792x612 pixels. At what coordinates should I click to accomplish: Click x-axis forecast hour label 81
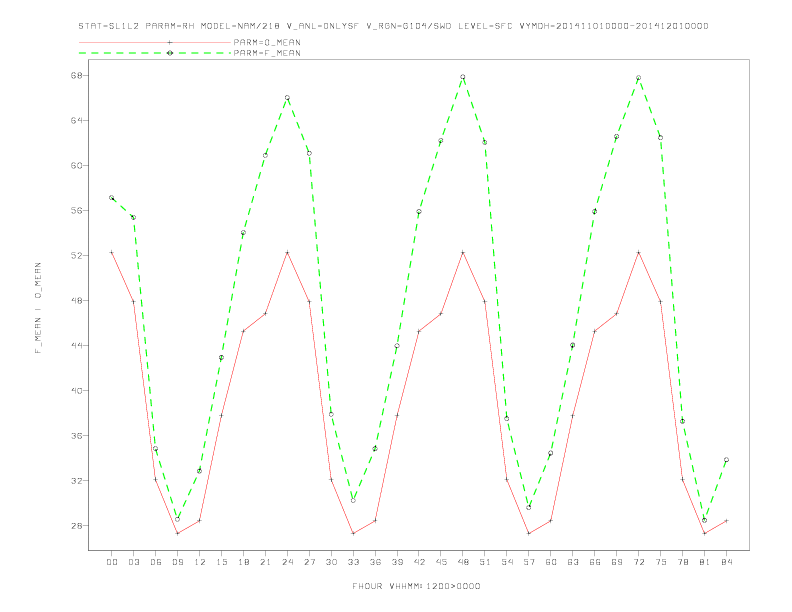705,562
